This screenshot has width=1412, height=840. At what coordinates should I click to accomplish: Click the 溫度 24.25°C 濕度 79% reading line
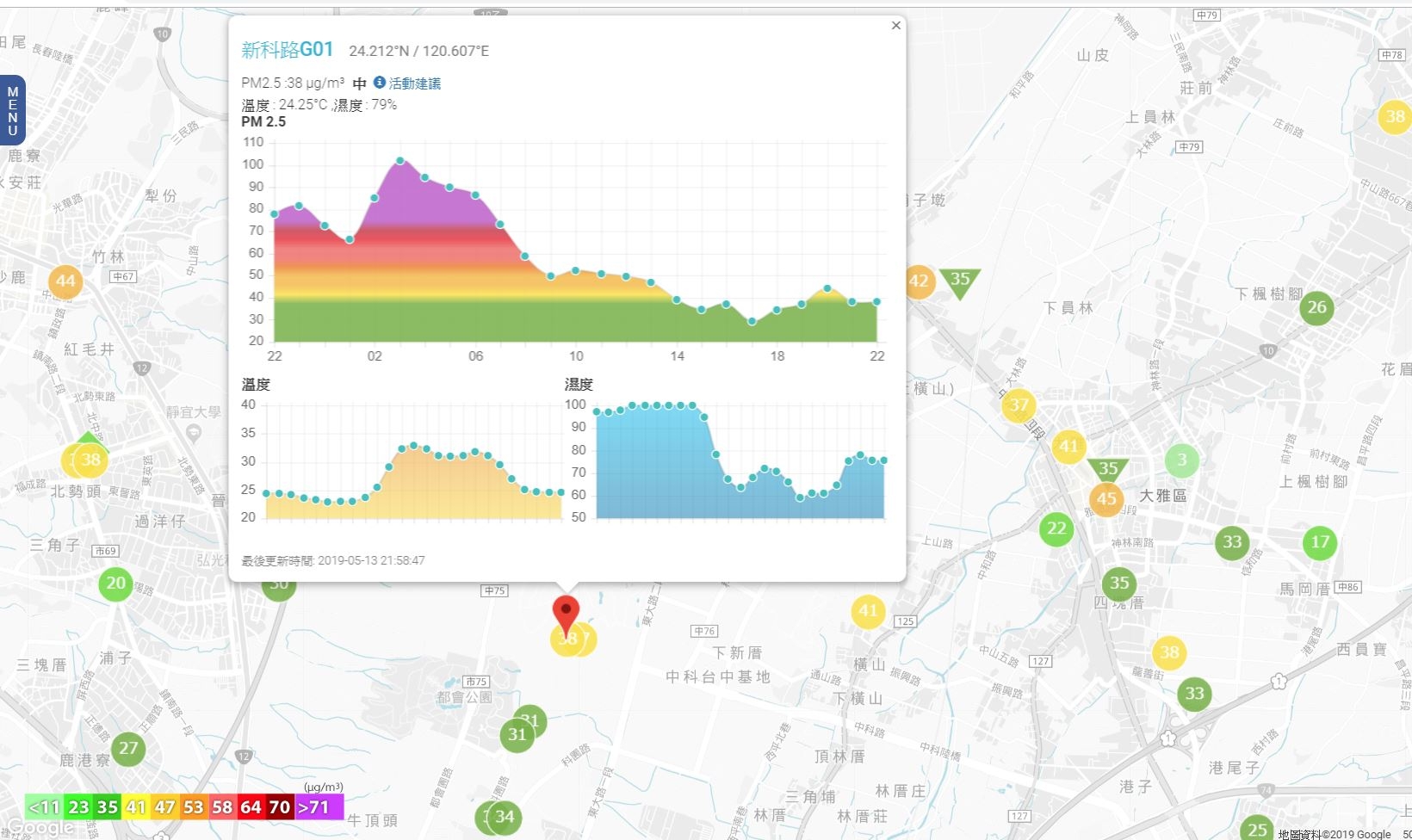(x=319, y=105)
